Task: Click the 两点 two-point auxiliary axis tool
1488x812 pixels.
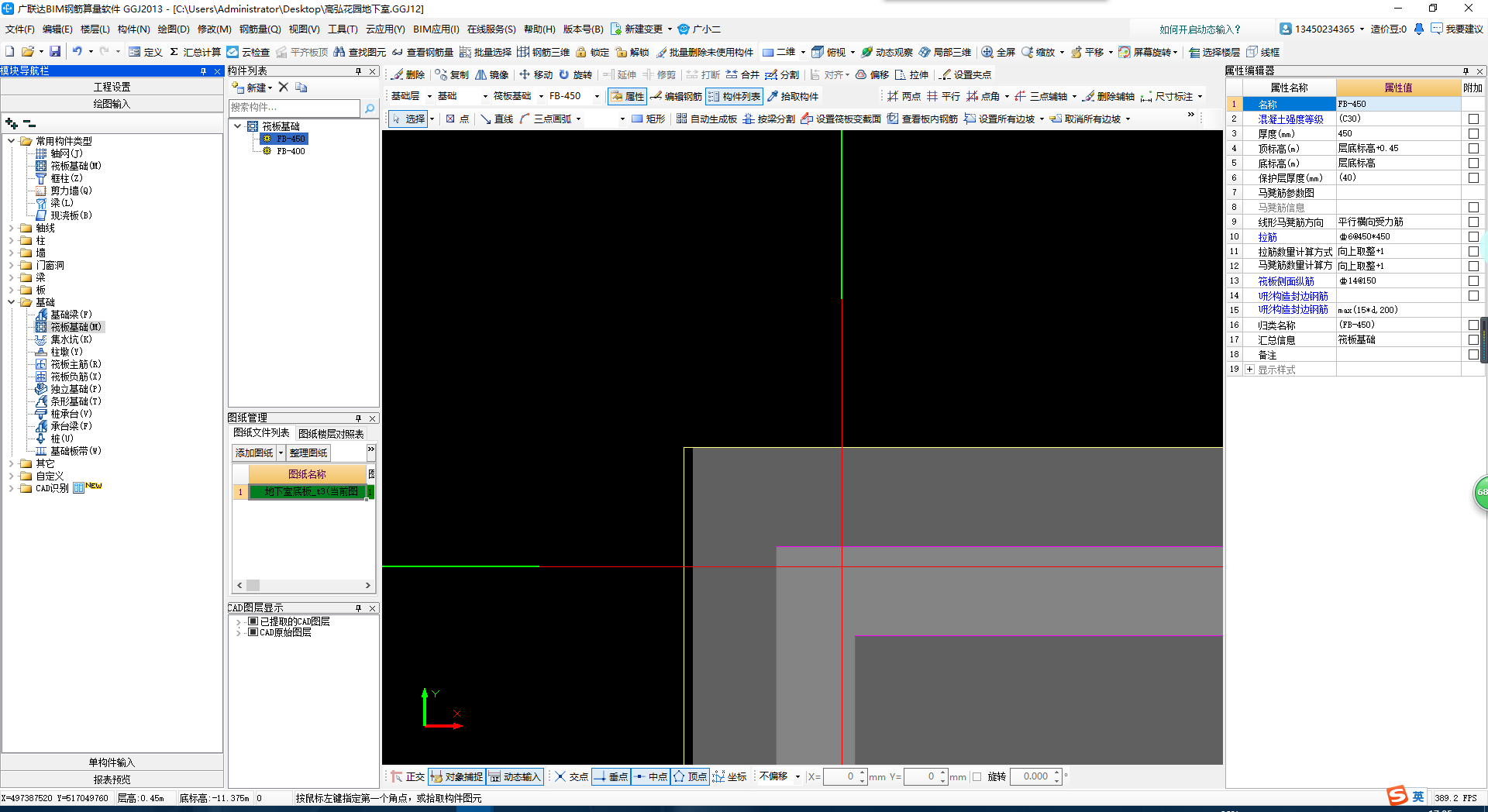Action: tap(904, 96)
